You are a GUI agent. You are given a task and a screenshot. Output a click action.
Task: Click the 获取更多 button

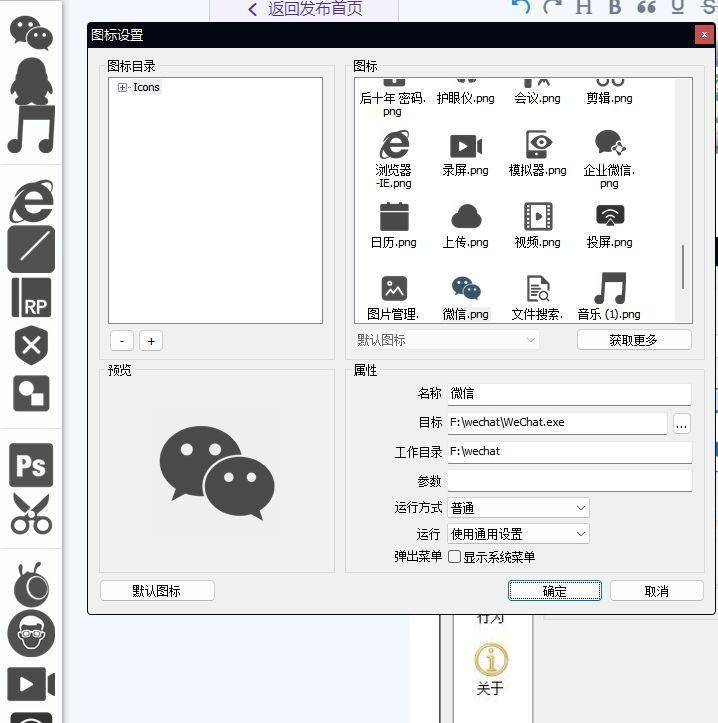coord(634,340)
